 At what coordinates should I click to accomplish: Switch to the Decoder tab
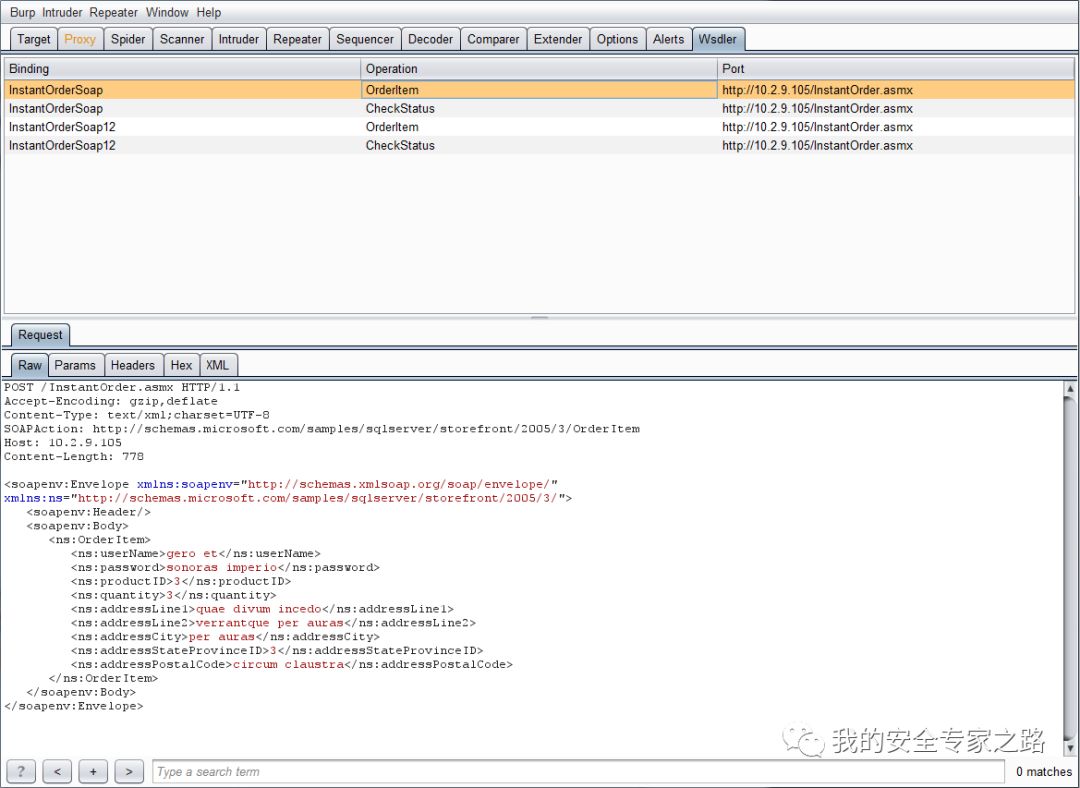pos(430,39)
